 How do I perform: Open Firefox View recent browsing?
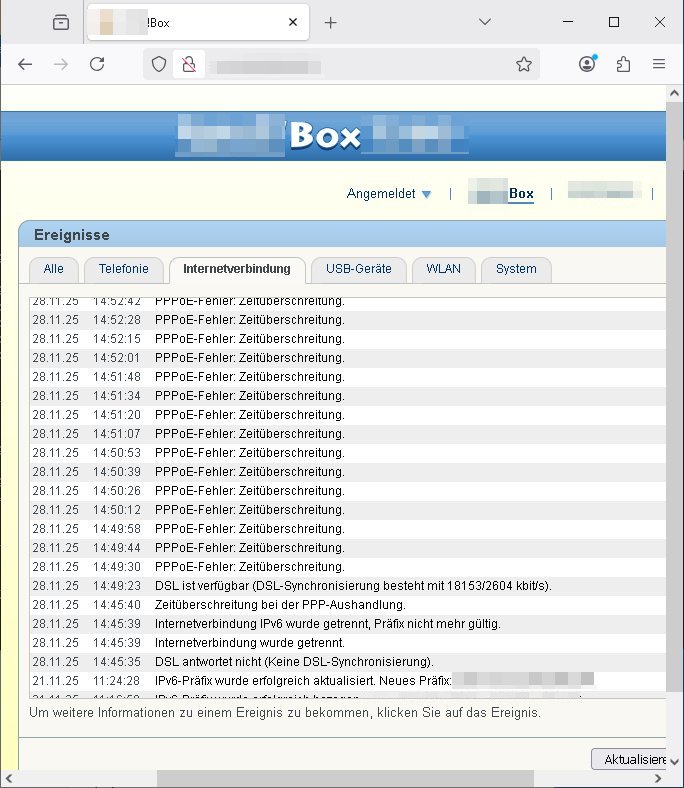coord(61,23)
